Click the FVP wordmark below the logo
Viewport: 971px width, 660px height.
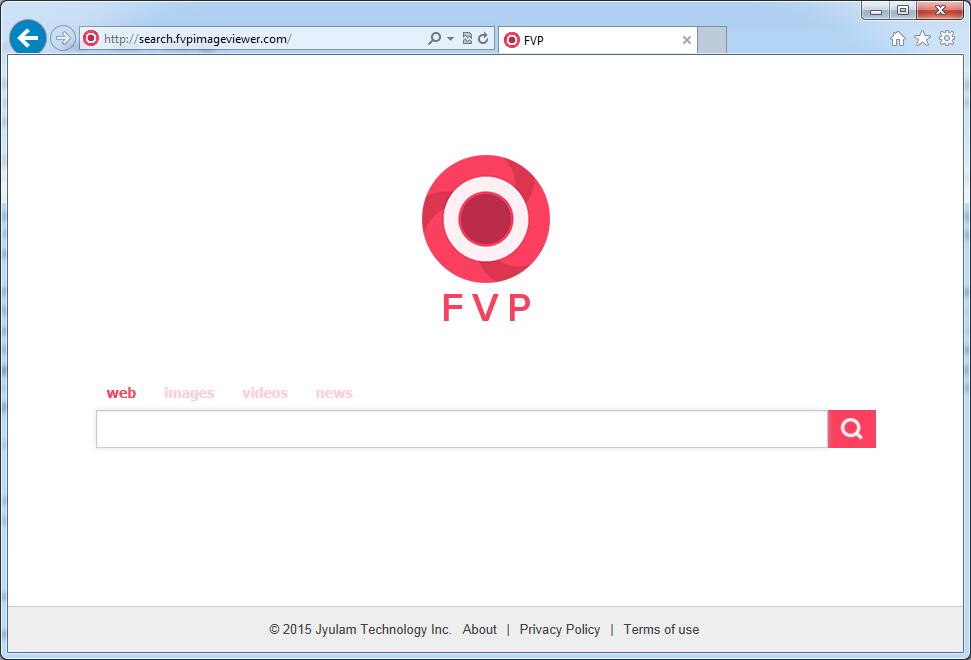pyautogui.click(x=486, y=307)
